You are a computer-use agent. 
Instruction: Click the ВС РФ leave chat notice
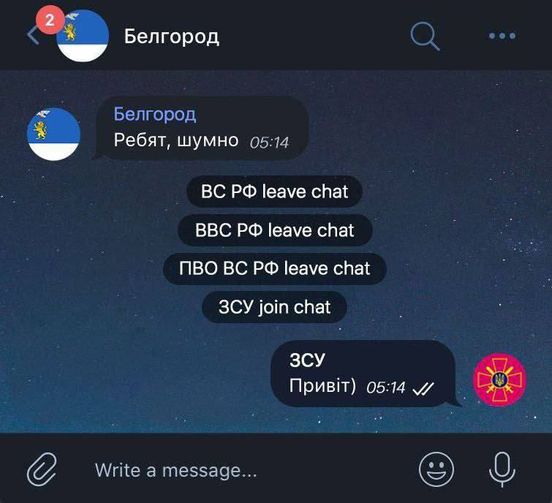pos(274,192)
